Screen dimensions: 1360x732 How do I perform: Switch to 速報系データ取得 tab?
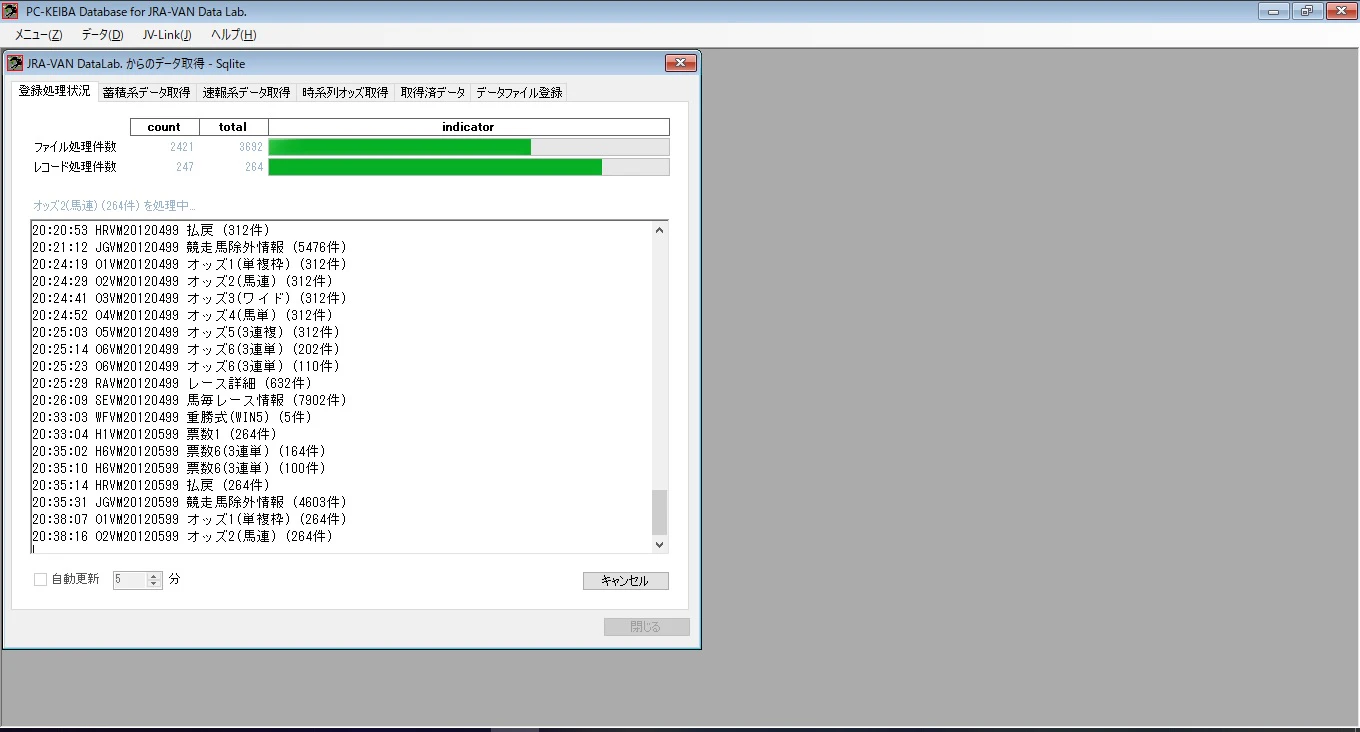click(x=246, y=92)
